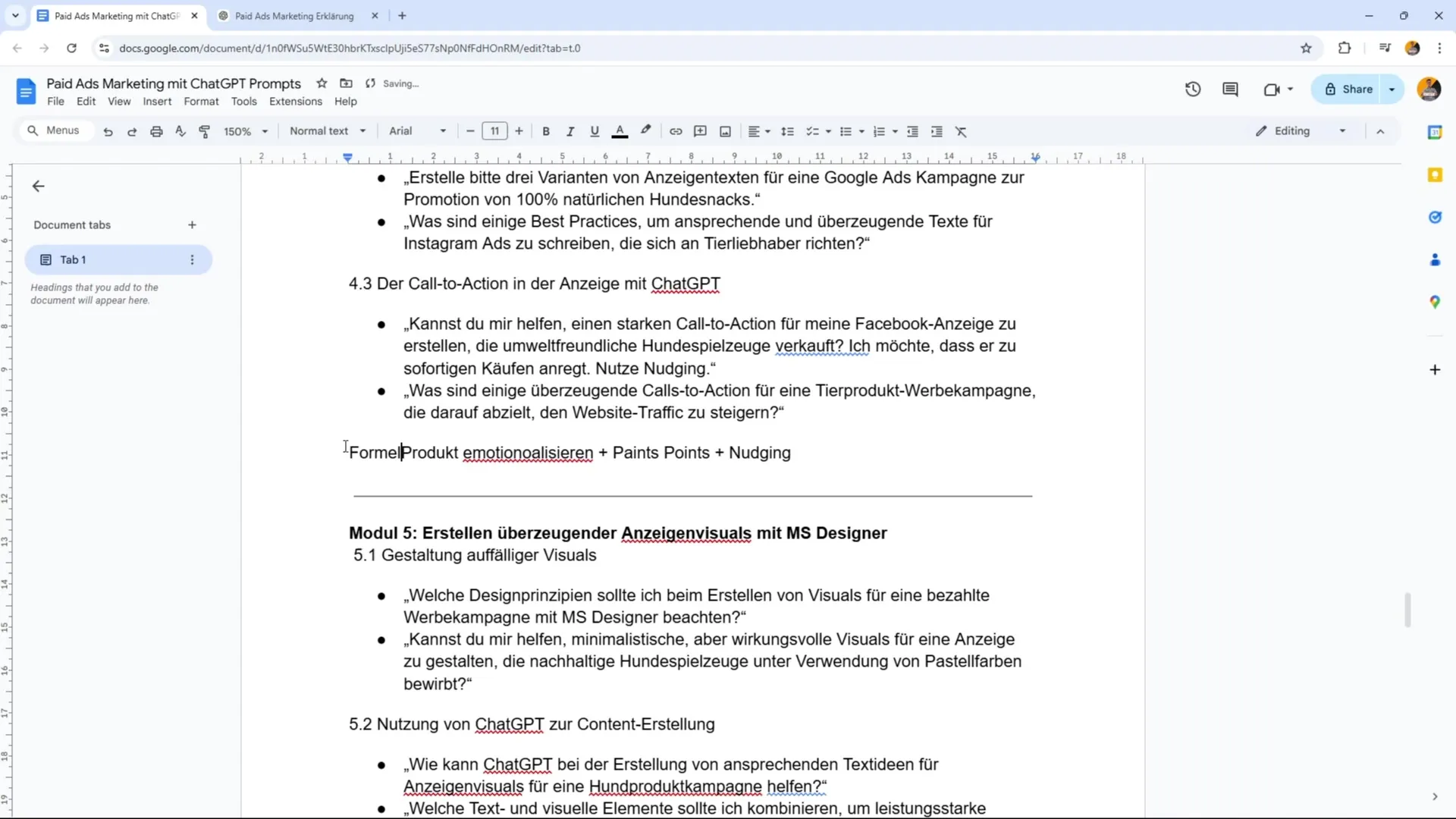Viewport: 1456px width, 819px height.
Task: Hide the menus with collapse arrow
Action: pyautogui.click(x=1380, y=131)
